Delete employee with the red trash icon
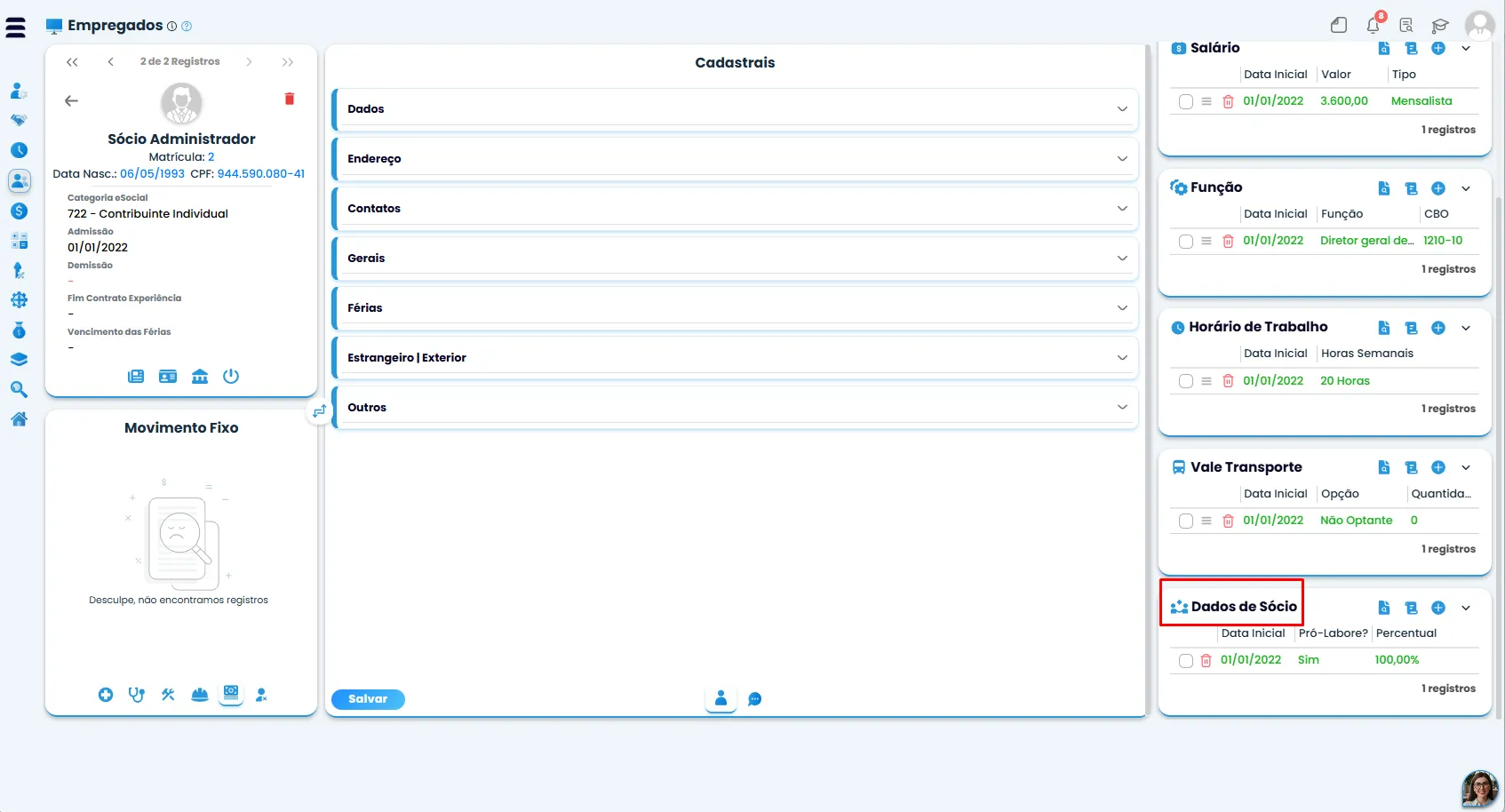The height and width of the screenshot is (812, 1505). [x=289, y=99]
